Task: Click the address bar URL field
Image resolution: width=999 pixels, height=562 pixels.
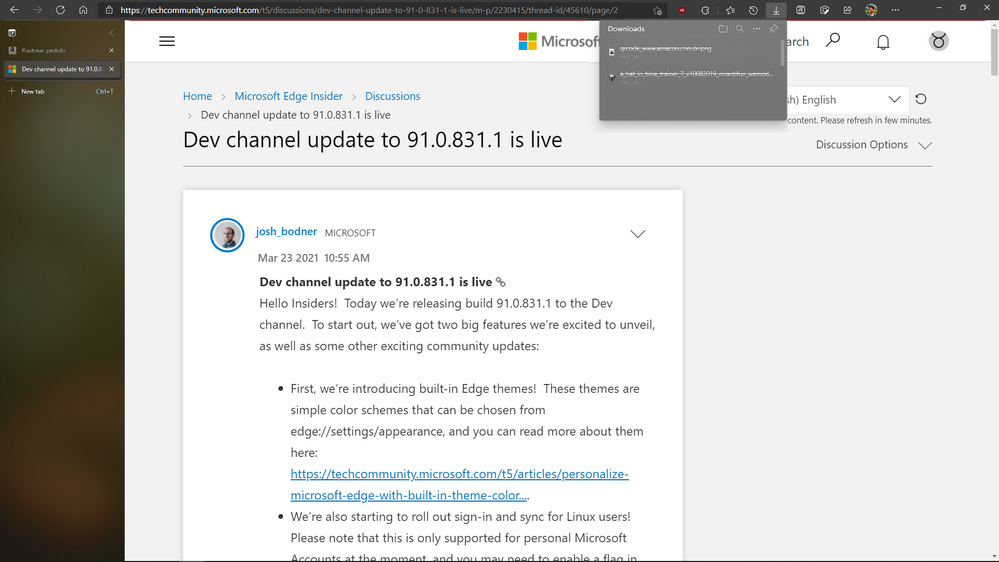Action: [x=382, y=10]
